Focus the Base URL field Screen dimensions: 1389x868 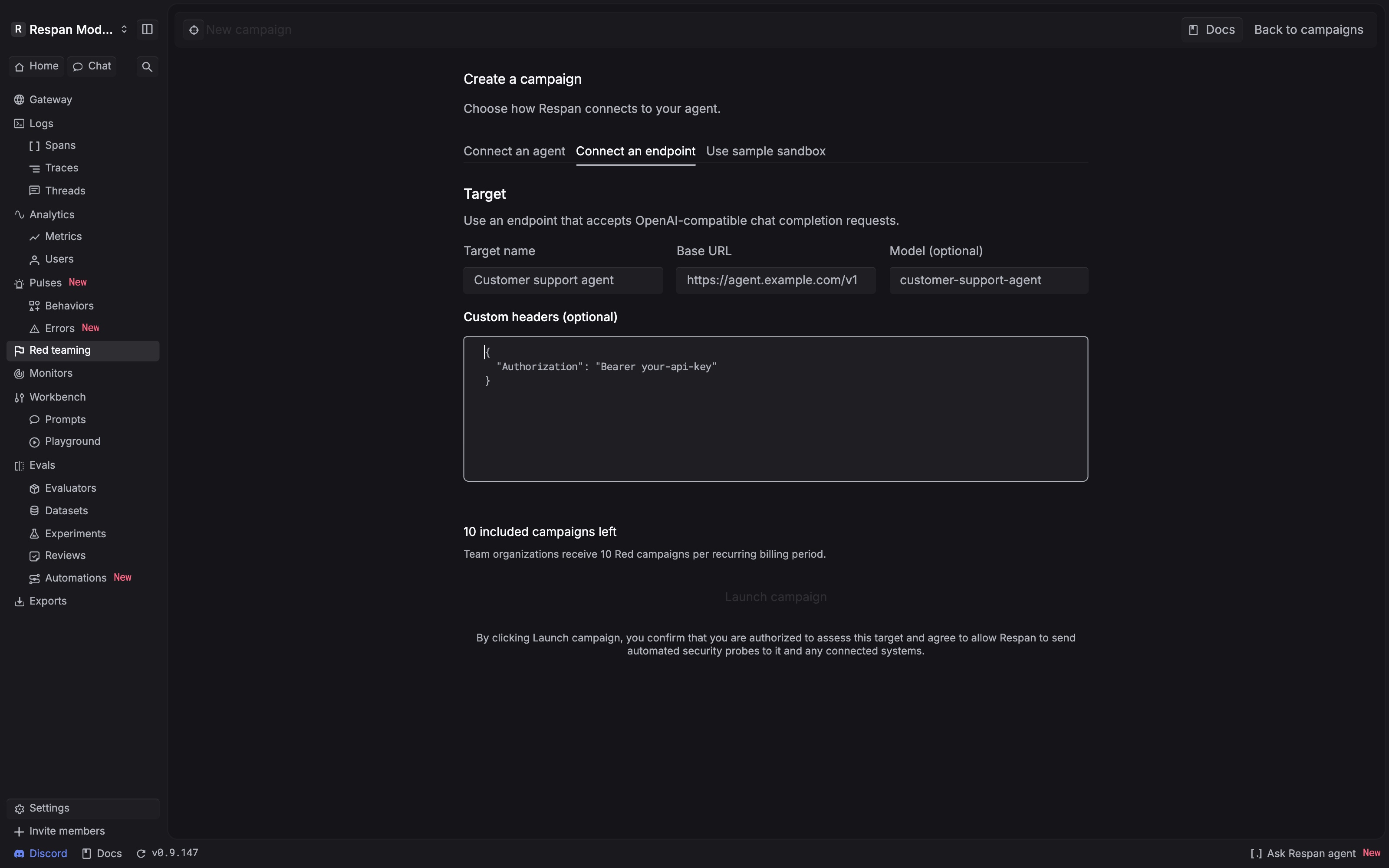coord(775,281)
